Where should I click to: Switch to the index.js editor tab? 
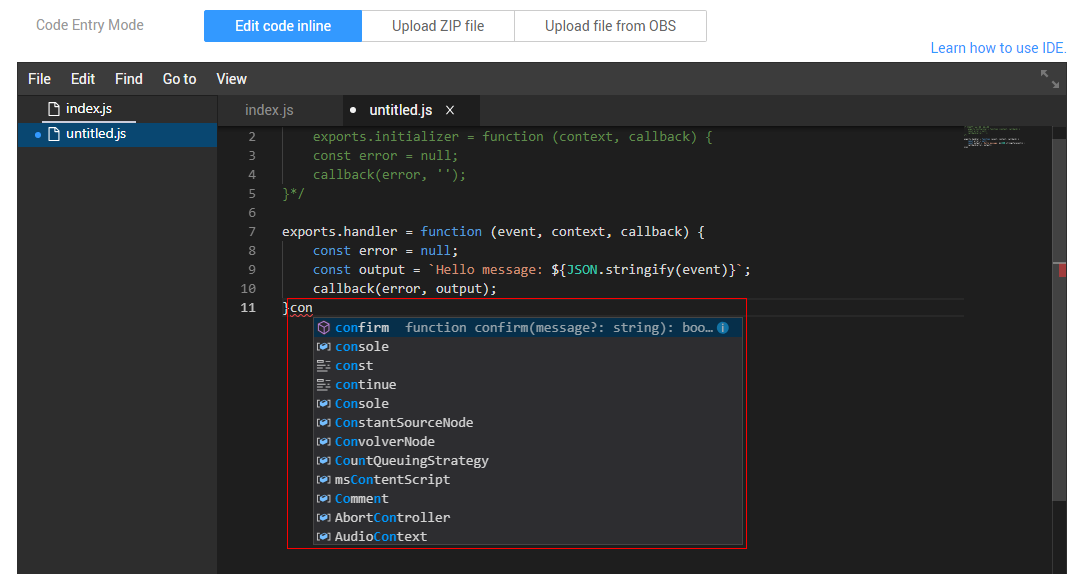pyautogui.click(x=269, y=110)
